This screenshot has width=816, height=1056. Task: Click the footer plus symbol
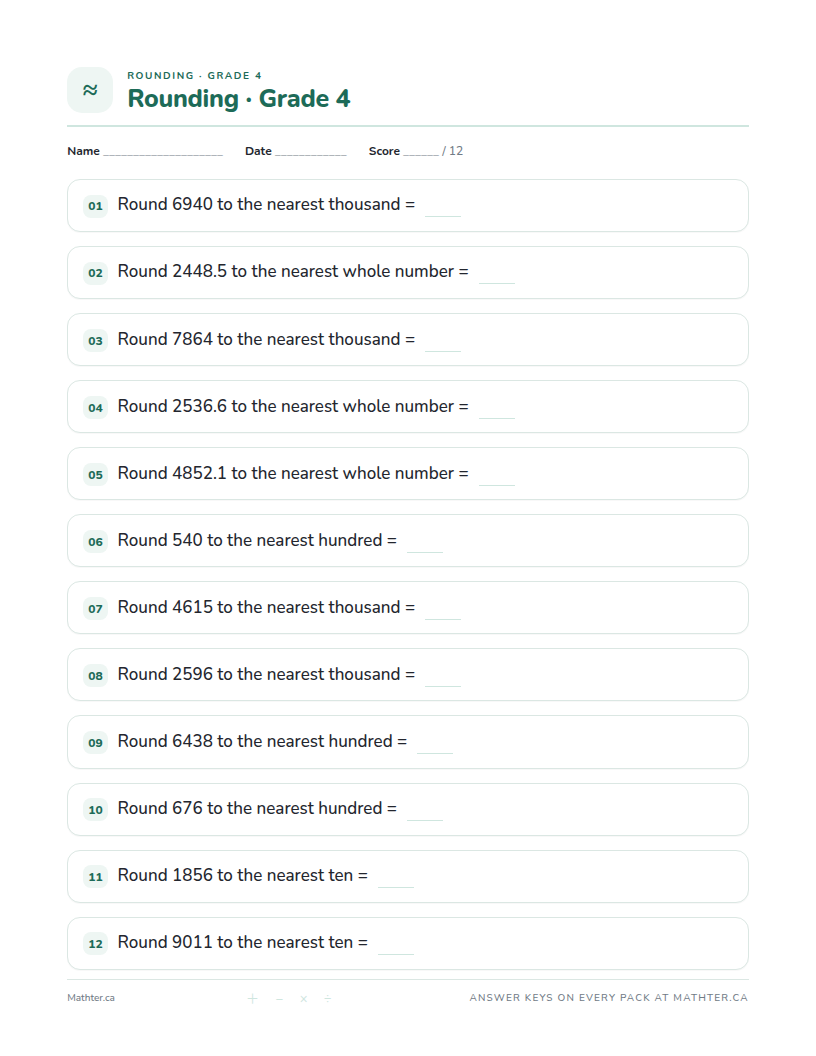pos(252,998)
